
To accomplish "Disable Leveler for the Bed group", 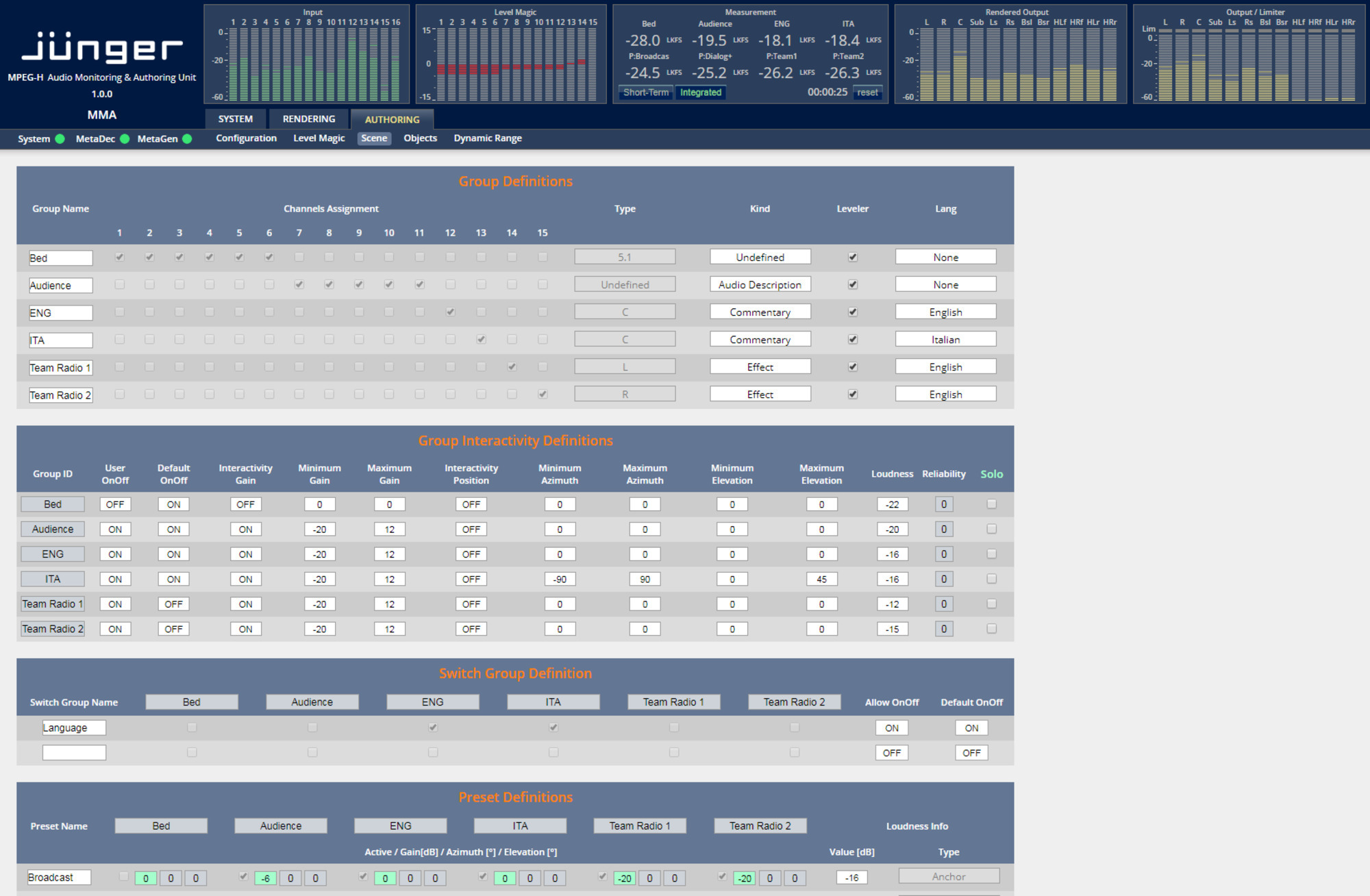I will click(852, 257).
